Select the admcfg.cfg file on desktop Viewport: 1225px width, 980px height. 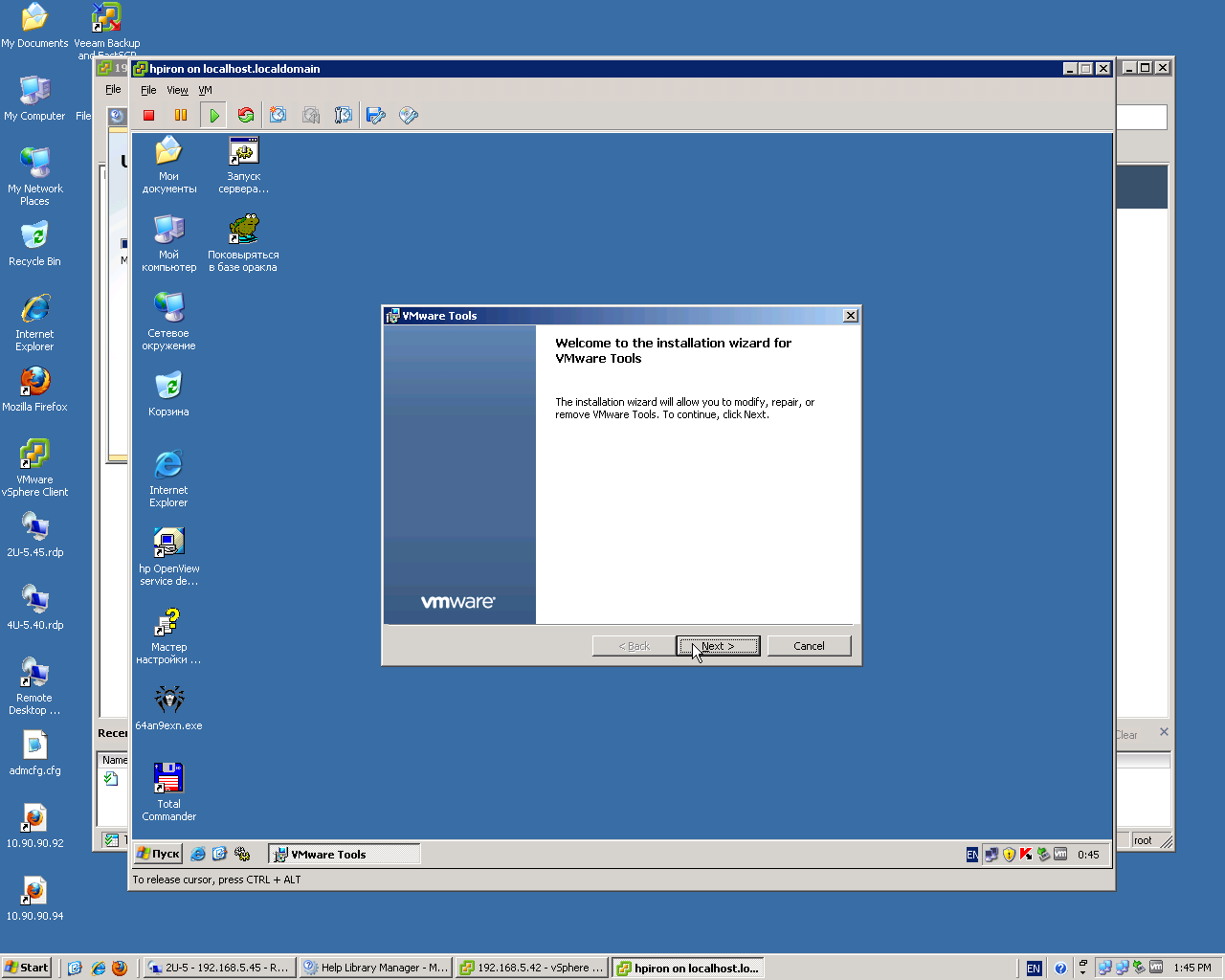34,753
